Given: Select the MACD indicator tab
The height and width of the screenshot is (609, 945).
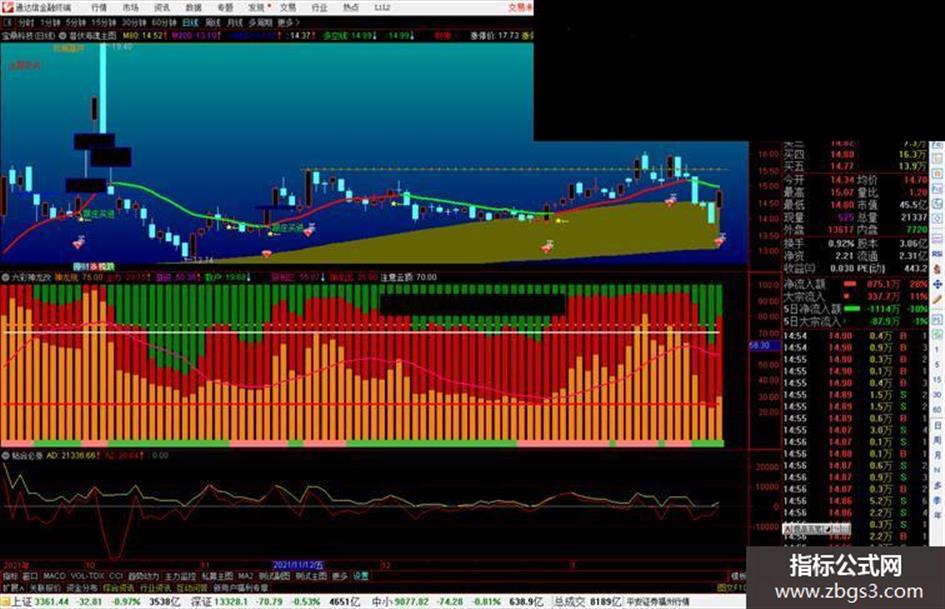Looking at the screenshot, I should pos(54,576).
